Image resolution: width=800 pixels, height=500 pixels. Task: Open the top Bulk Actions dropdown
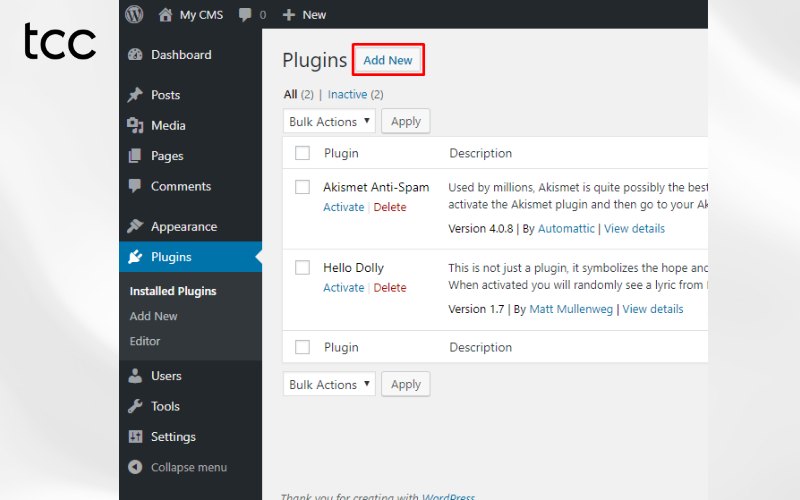click(x=329, y=121)
